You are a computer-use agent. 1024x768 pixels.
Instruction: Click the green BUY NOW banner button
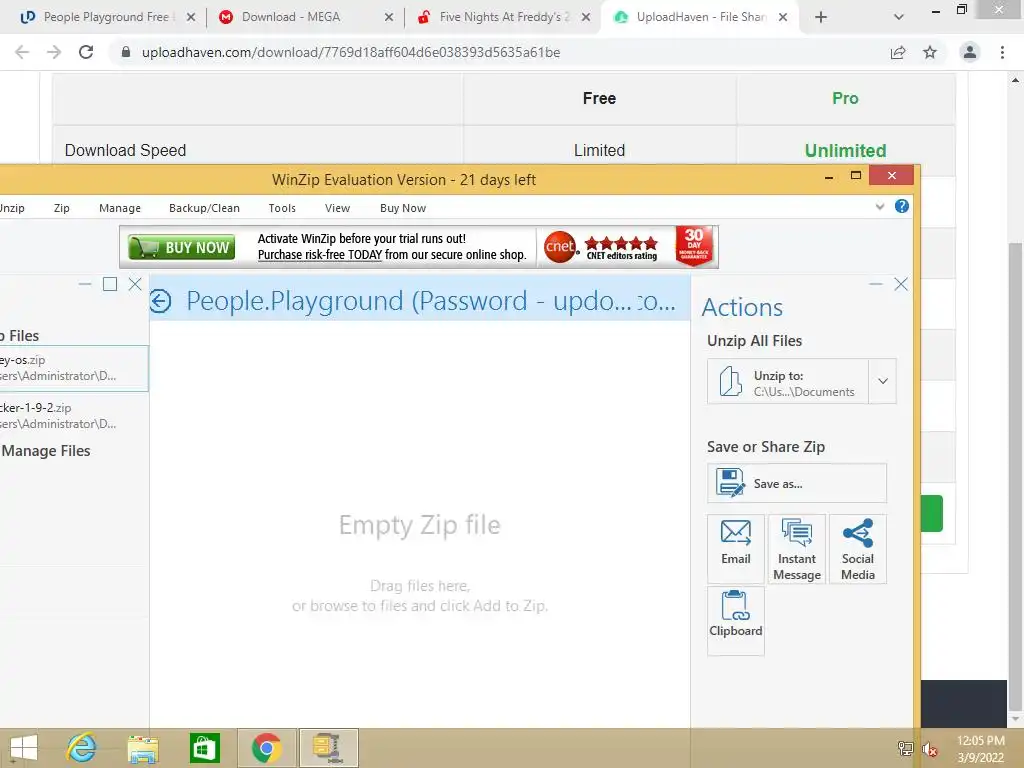pos(182,248)
